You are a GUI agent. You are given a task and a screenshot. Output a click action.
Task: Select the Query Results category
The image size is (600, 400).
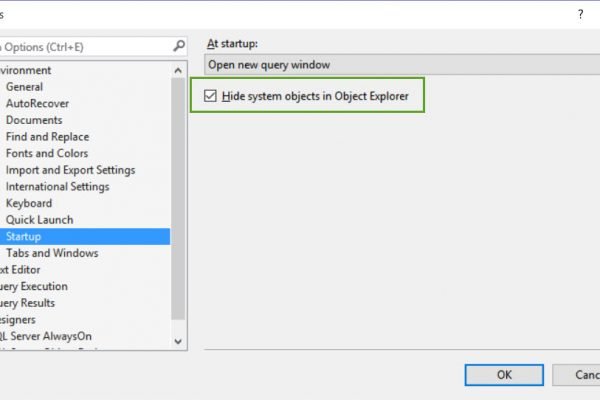click(x=27, y=303)
